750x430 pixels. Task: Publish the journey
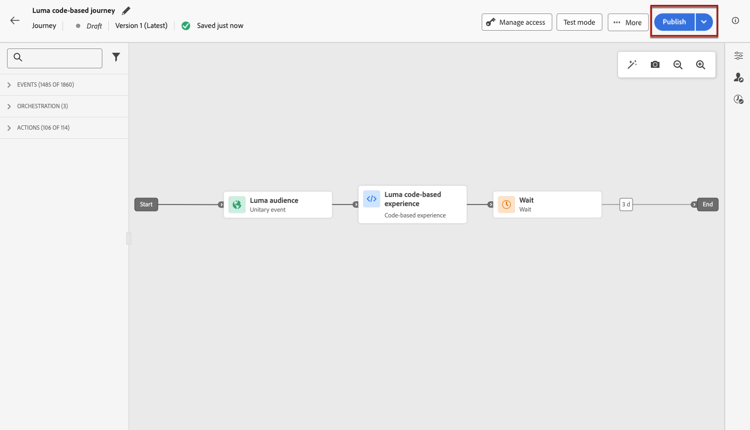pyautogui.click(x=674, y=22)
